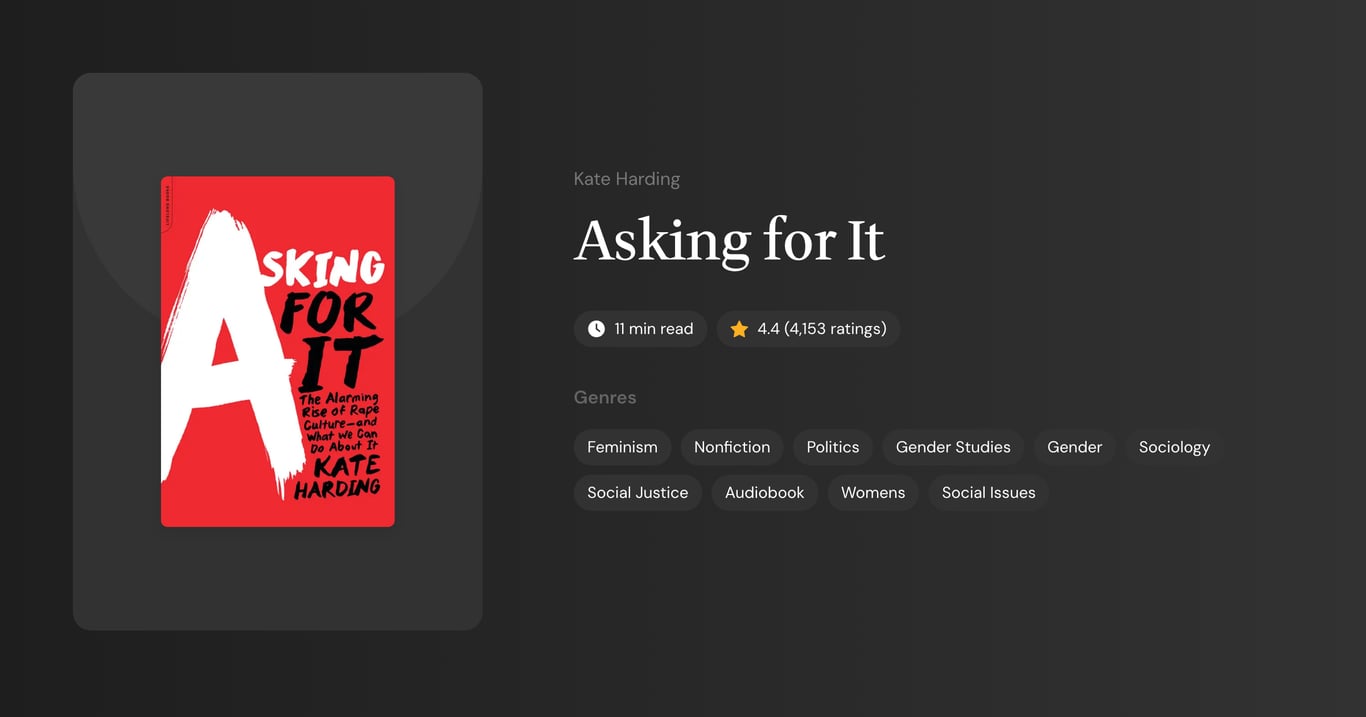Click the Asking for It title heading
Screen dimensions: 1366x717
pyautogui.click(x=730, y=241)
